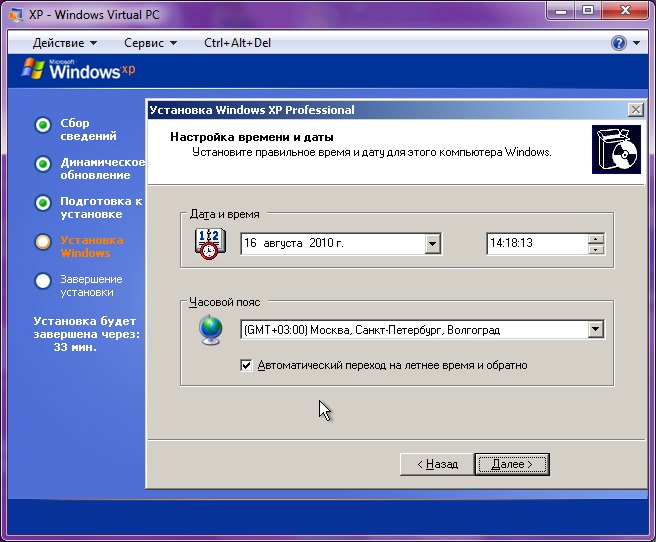The image size is (656, 542).
Task: Close the Установка Windows XP Professional dialog
Action: 636,110
